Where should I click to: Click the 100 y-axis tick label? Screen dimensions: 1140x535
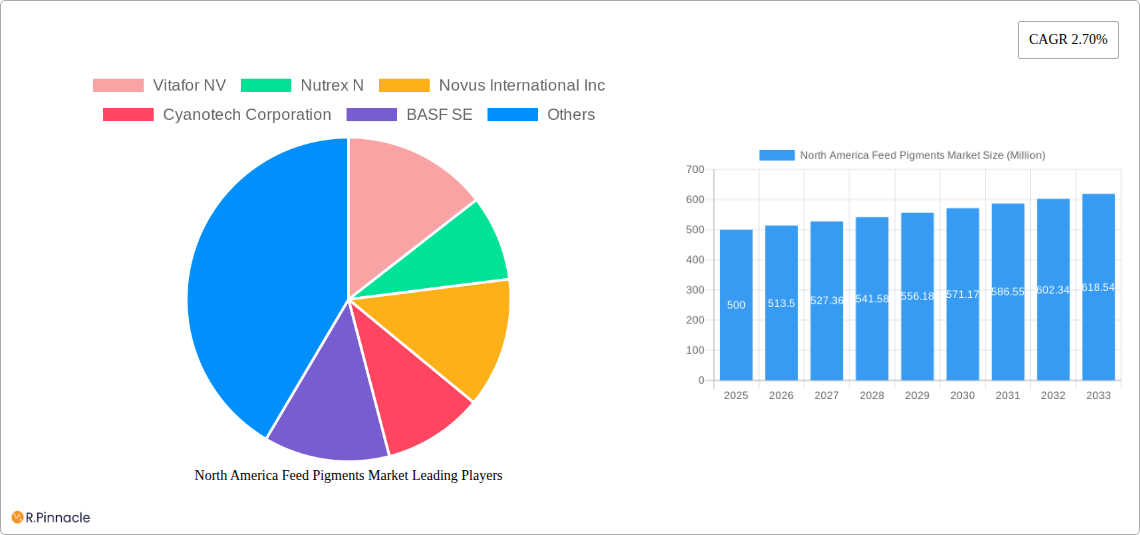pos(696,350)
